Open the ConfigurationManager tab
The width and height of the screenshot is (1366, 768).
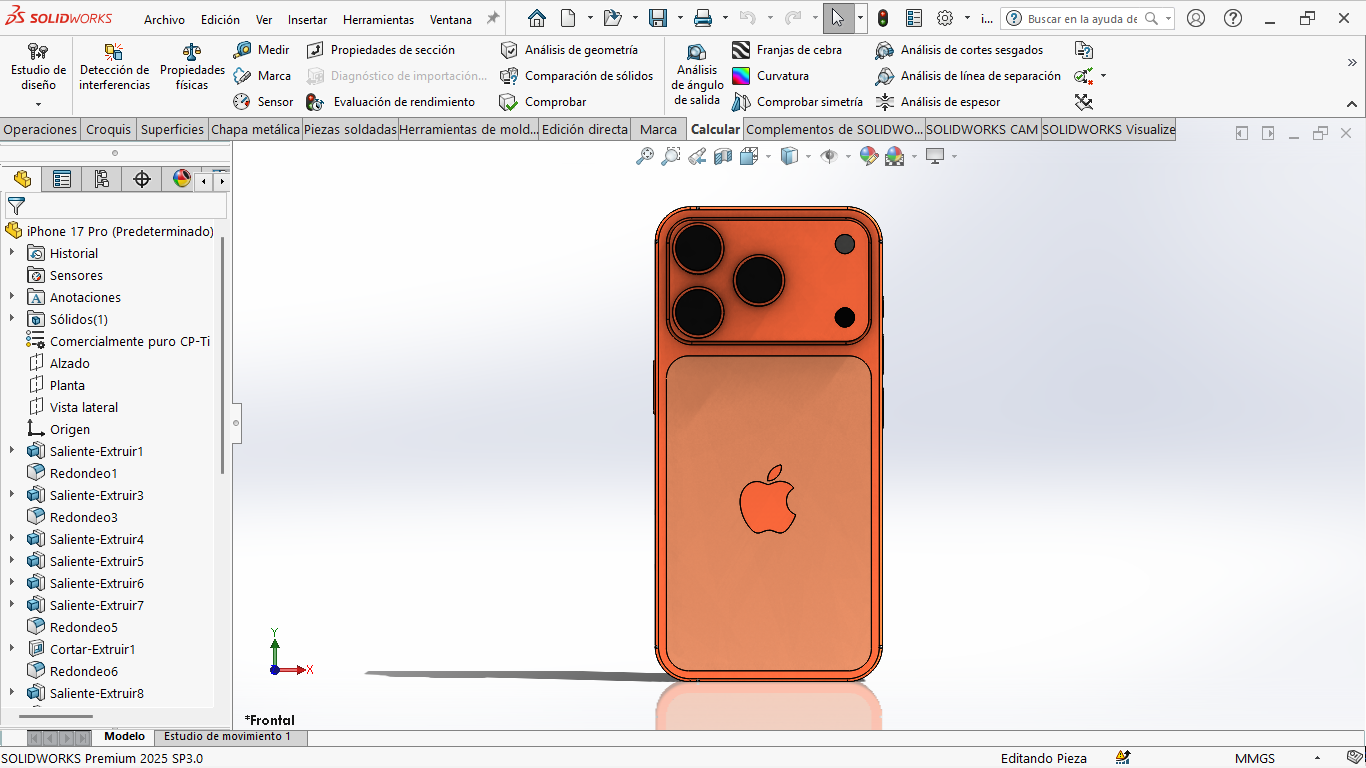101,179
